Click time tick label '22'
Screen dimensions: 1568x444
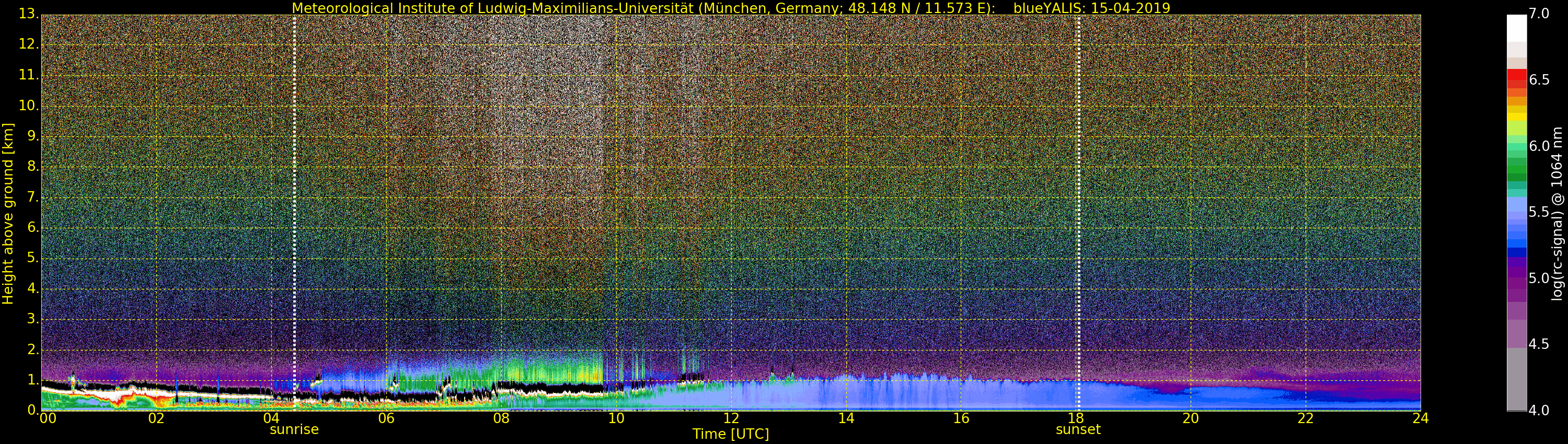(1306, 418)
